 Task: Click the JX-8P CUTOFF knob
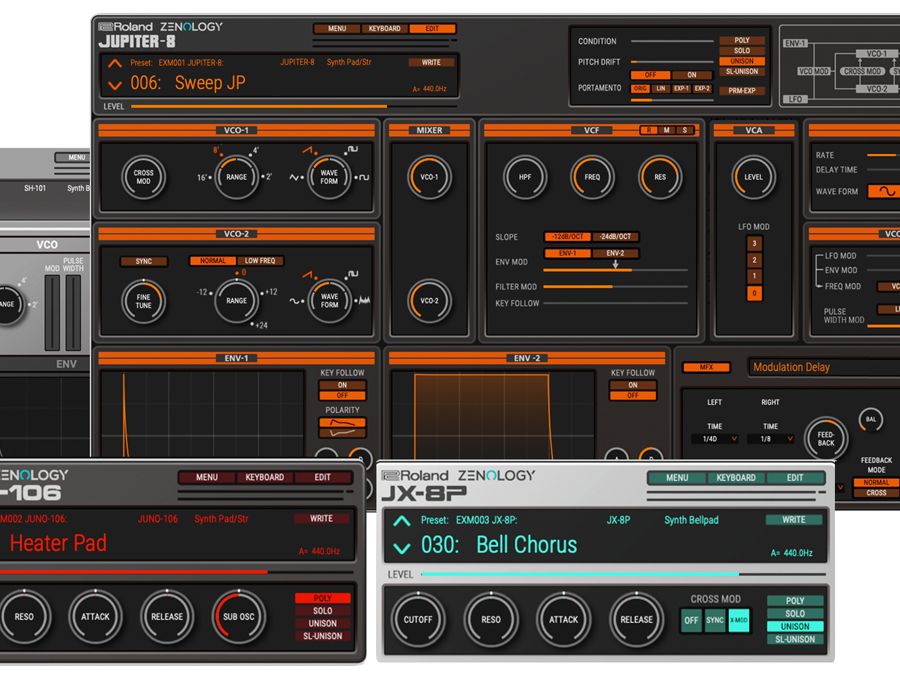(x=418, y=619)
